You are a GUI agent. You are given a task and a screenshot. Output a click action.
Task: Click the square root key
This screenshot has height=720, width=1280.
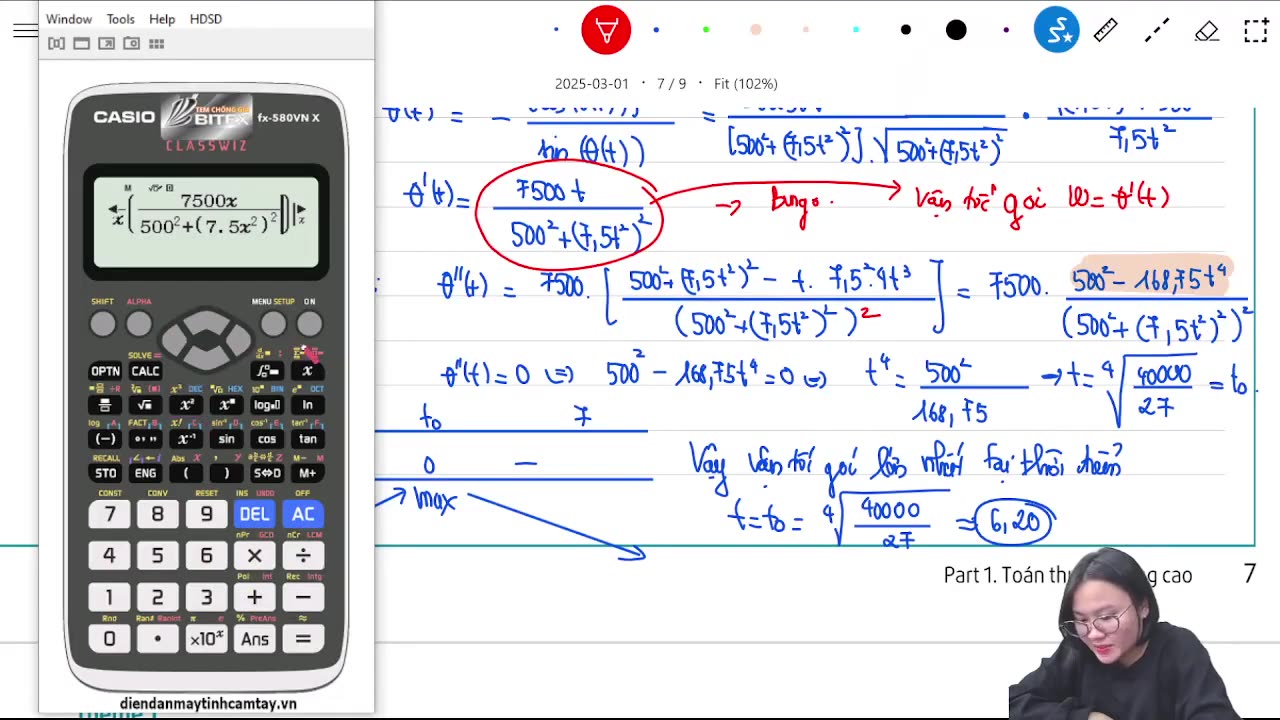click(145, 405)
